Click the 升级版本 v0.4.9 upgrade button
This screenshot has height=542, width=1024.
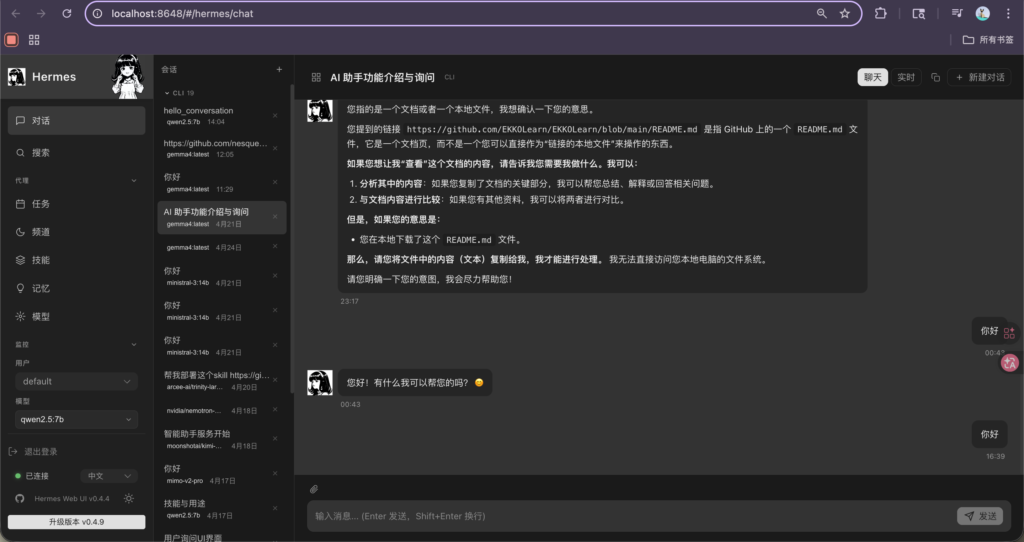[76, 522]
